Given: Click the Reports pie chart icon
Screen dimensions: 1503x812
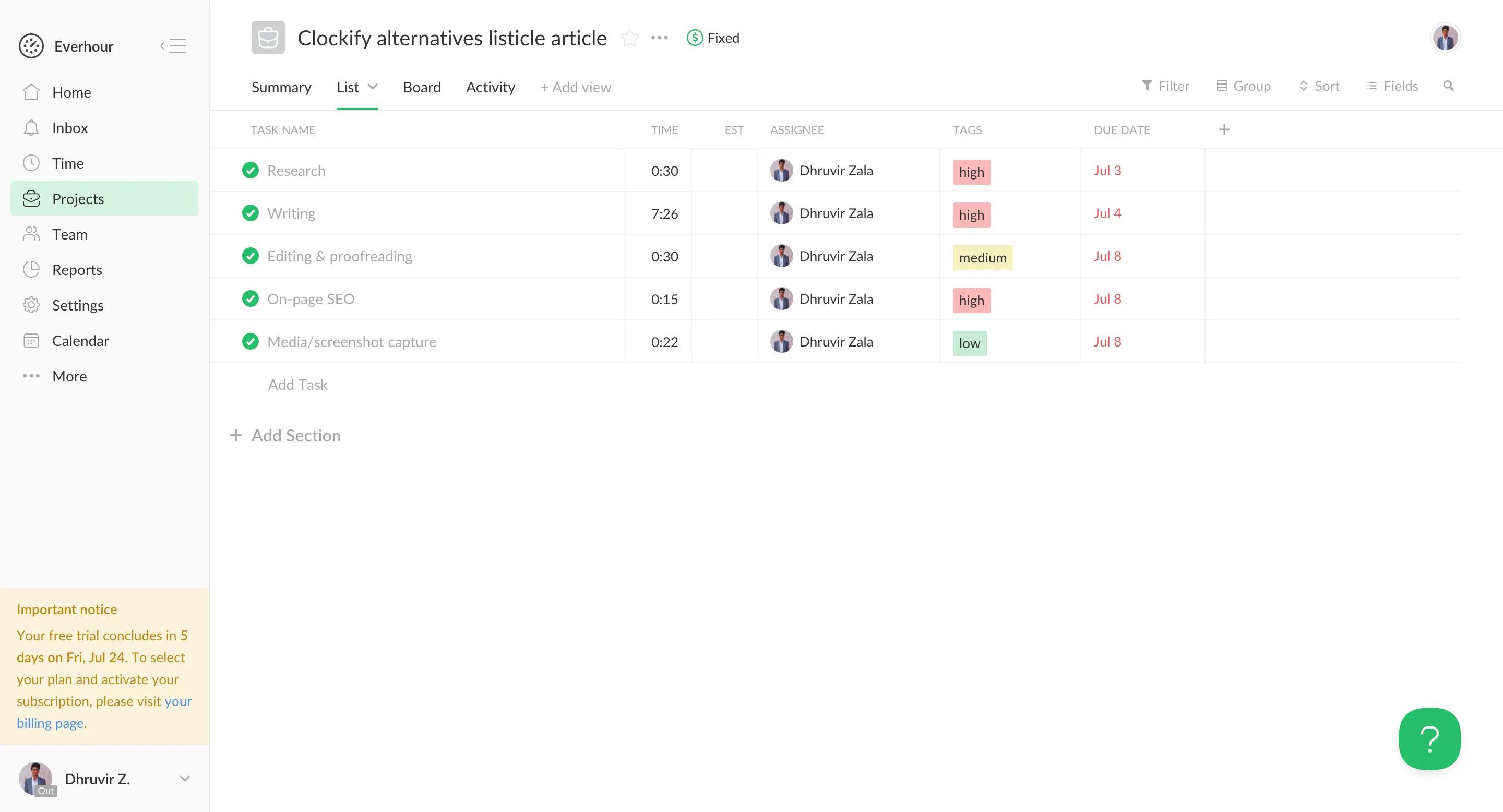Looking at the screenshot, I should (31, 269).
